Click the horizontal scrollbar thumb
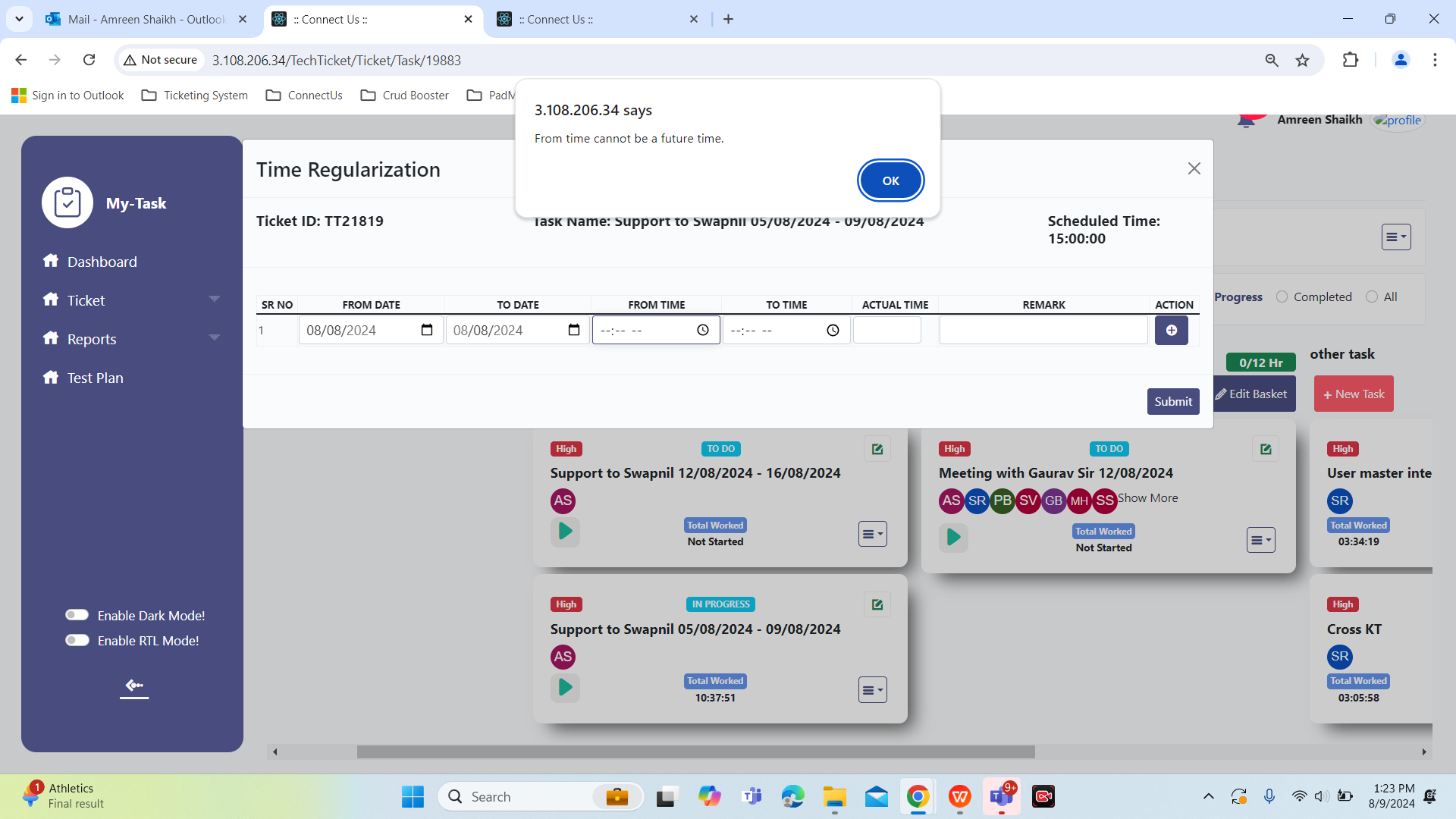This screenshot has width=1456, height=819. (x=695, y=752)
